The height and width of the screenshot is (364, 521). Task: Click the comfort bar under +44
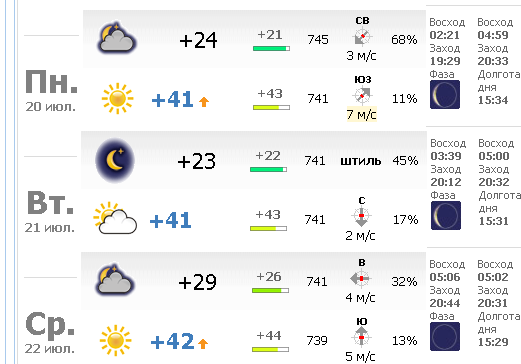click(x=270, y=350)
